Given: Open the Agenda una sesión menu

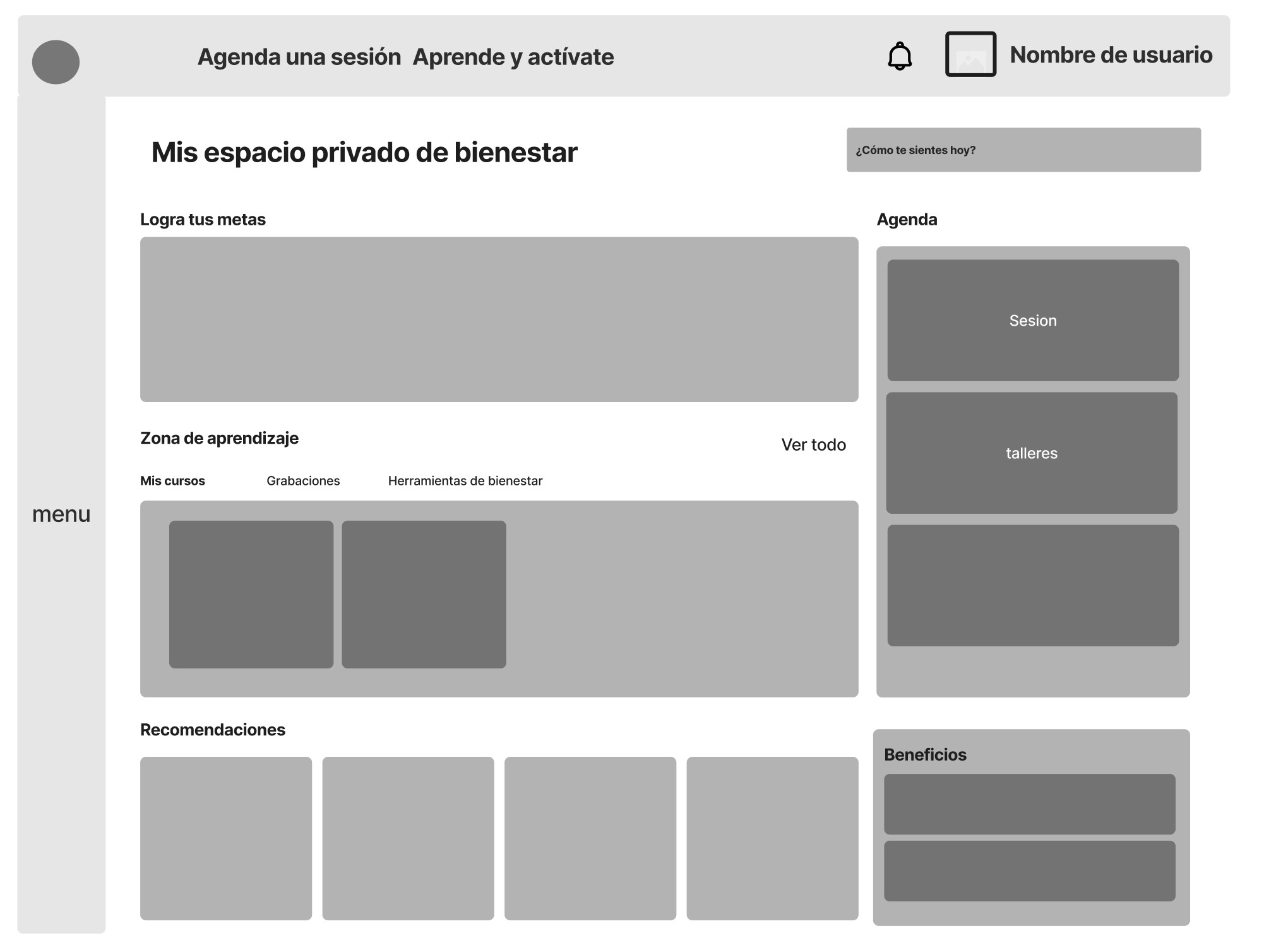Looking at the screenshot, I should [x=299, y=57].
